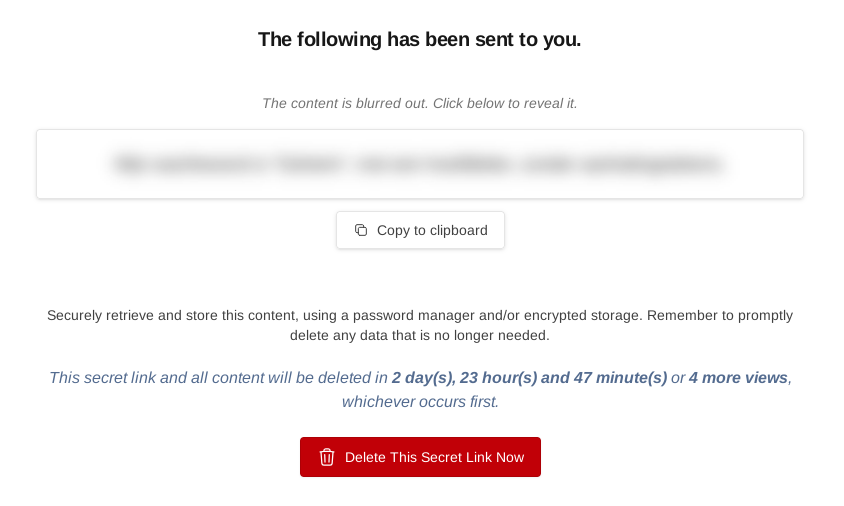This screenshot has height=506, width=844.
Task: Click the 'whichever occurs first' line
Action: tap(420, 402)
